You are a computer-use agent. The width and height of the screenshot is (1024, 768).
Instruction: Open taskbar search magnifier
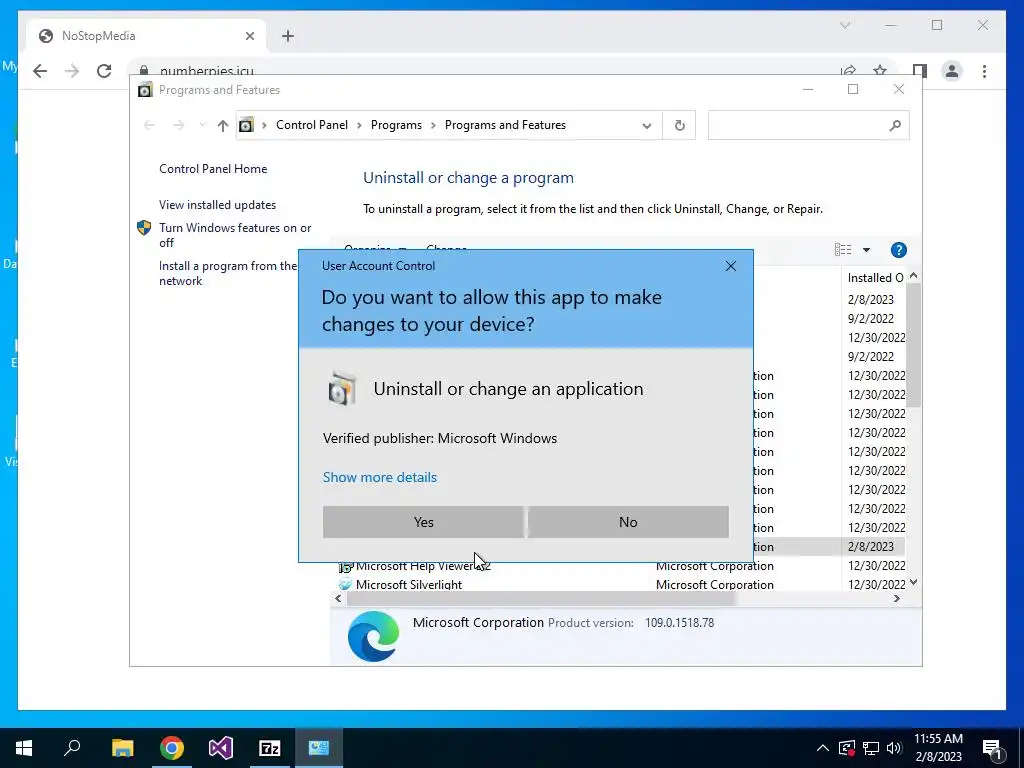72,748
